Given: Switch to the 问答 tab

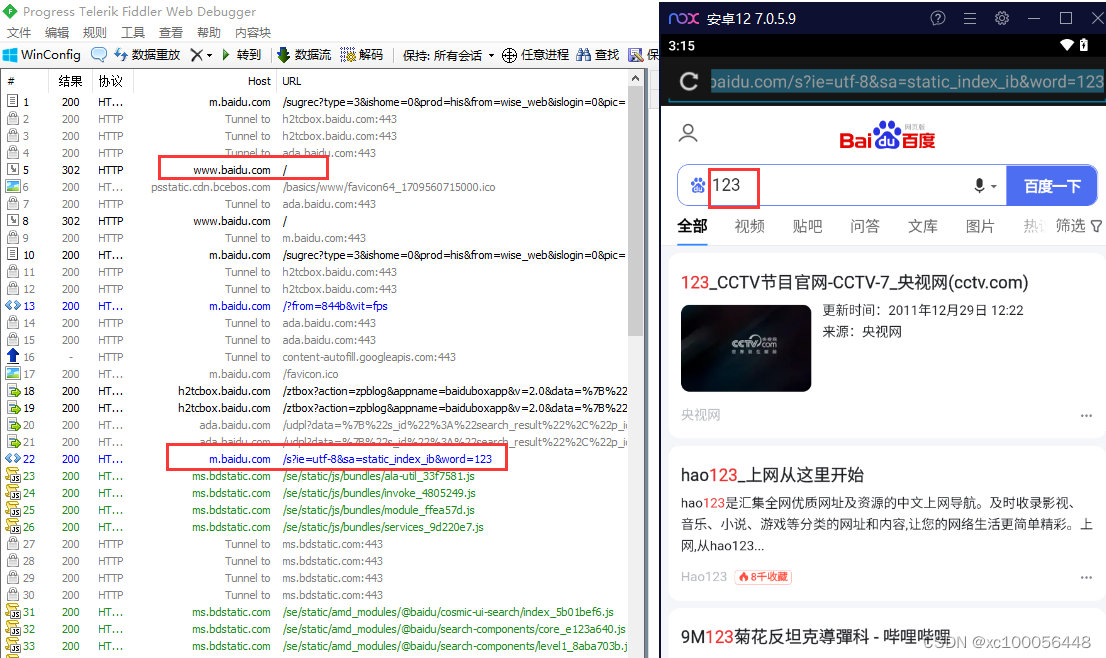Looking at the screenshot, I should [865, 226].
